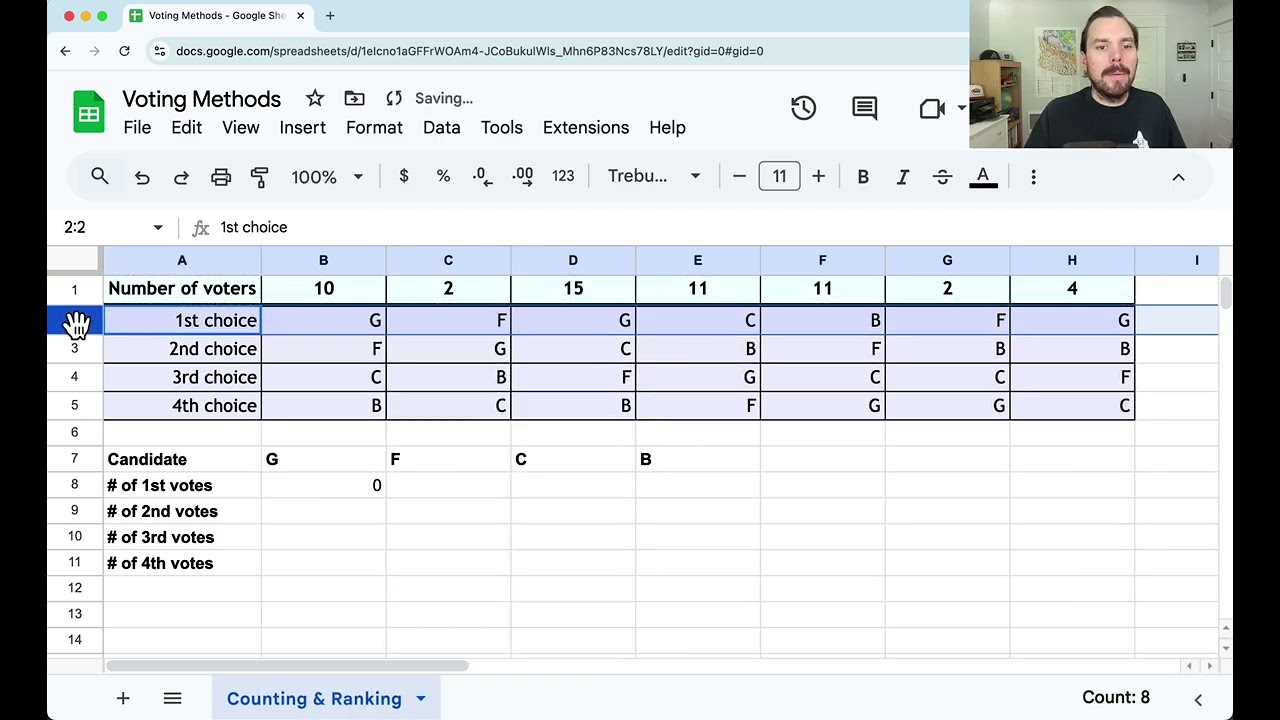The image size is (1280, 720).
Task: Select the Paint format roller tool
Action: point(260,177)
